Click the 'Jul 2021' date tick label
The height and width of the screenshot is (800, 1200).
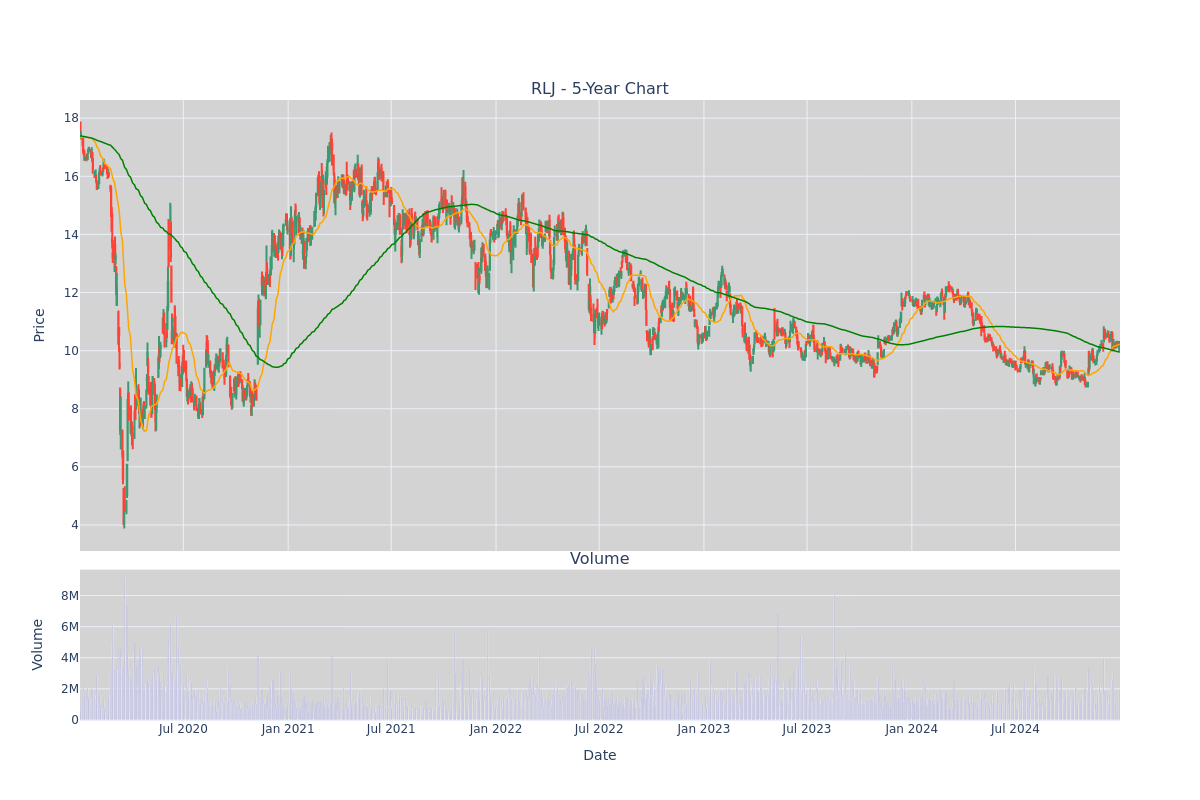(x=391, y=729)
